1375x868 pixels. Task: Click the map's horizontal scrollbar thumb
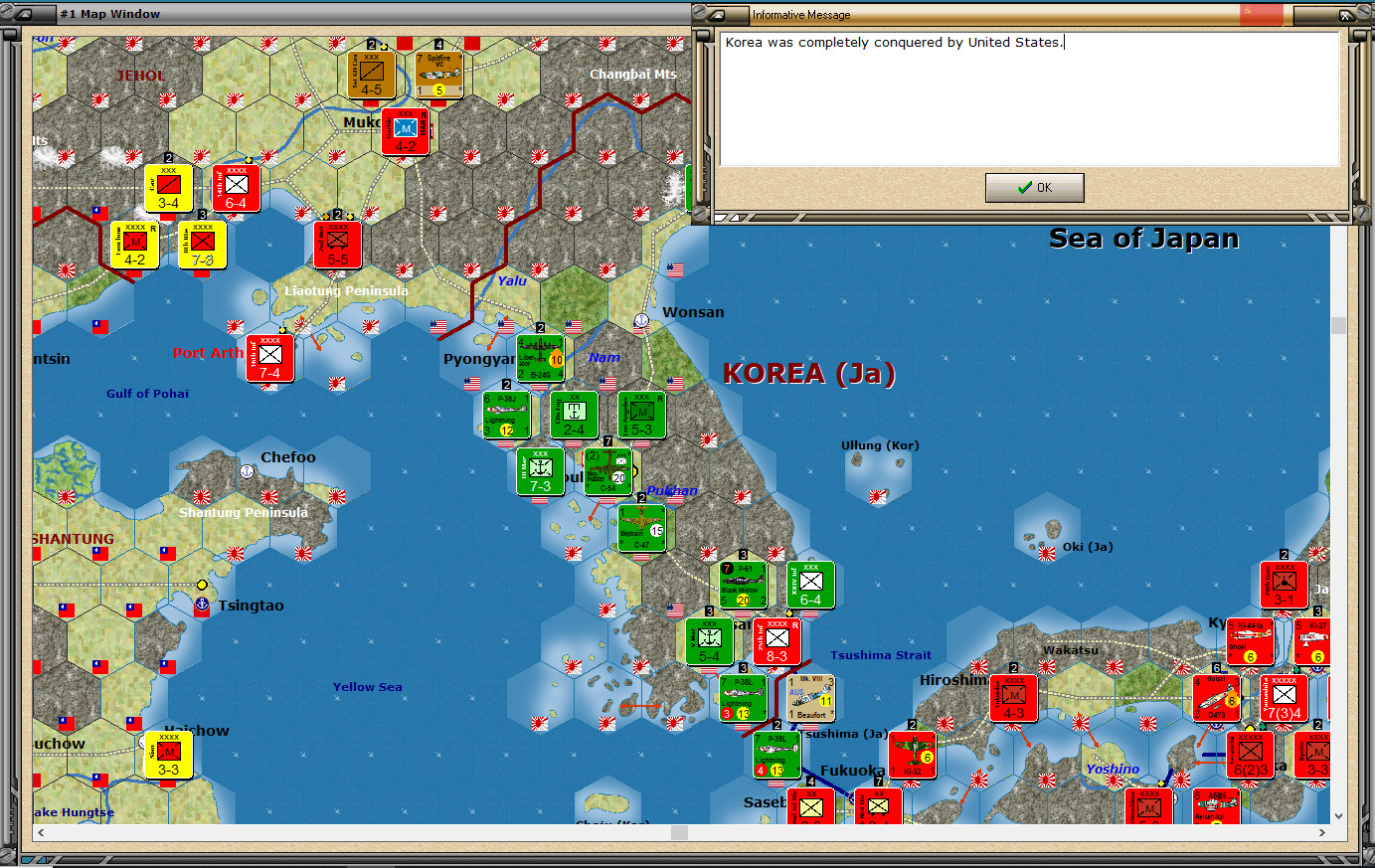680,833
